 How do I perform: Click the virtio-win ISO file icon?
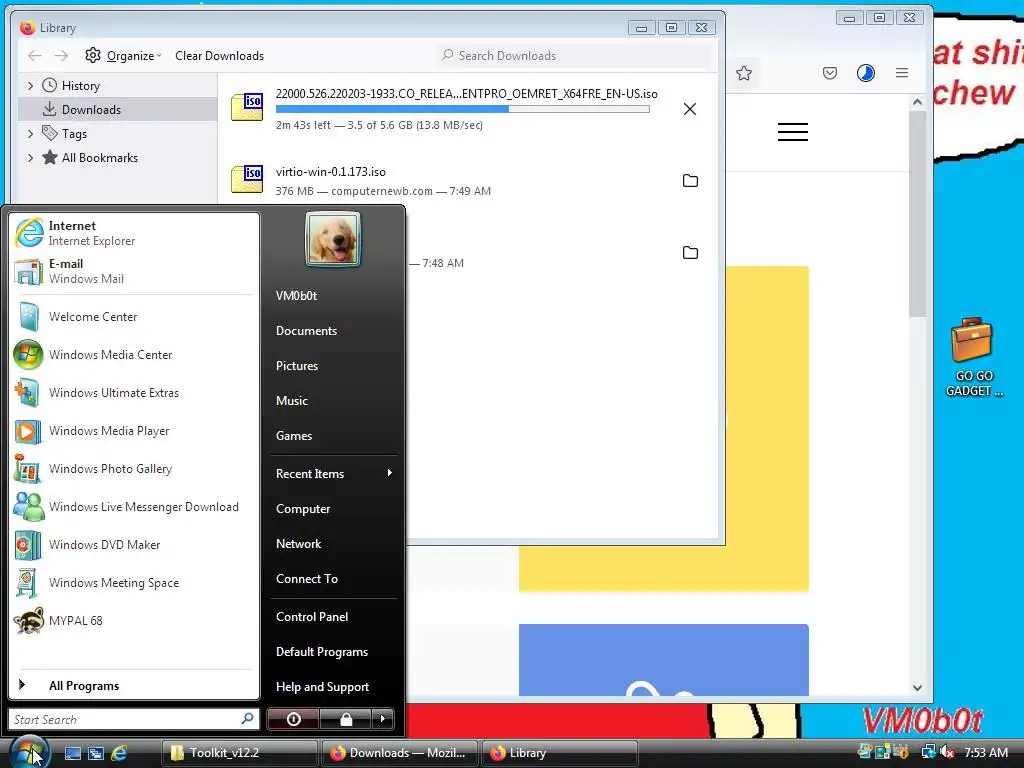click(x=248, y=179)
